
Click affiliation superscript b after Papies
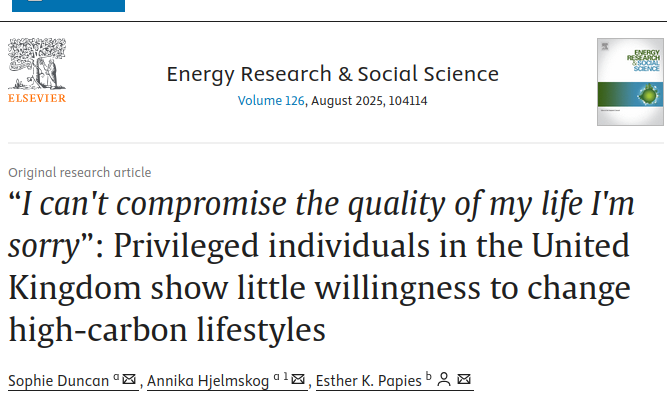[429, 376]
